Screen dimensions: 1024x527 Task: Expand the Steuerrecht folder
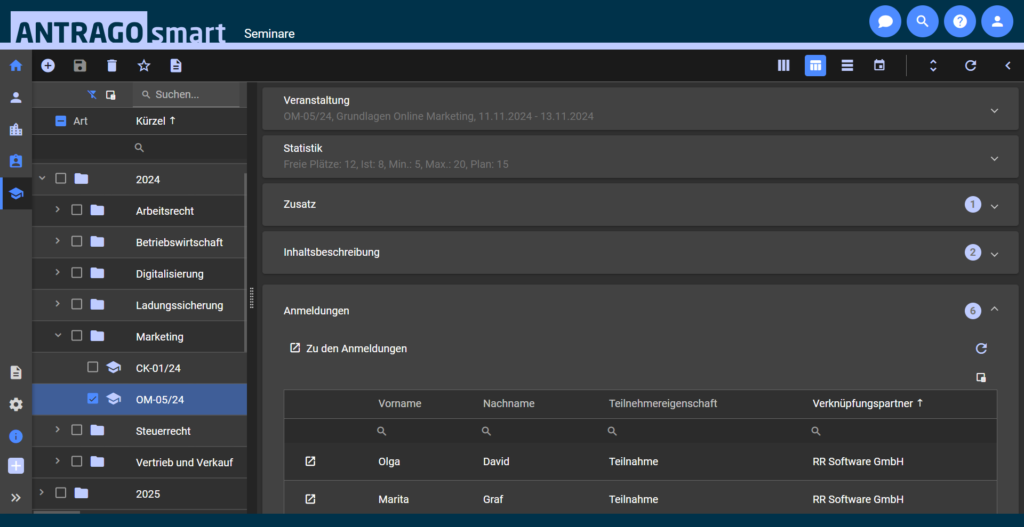(58, 430)
